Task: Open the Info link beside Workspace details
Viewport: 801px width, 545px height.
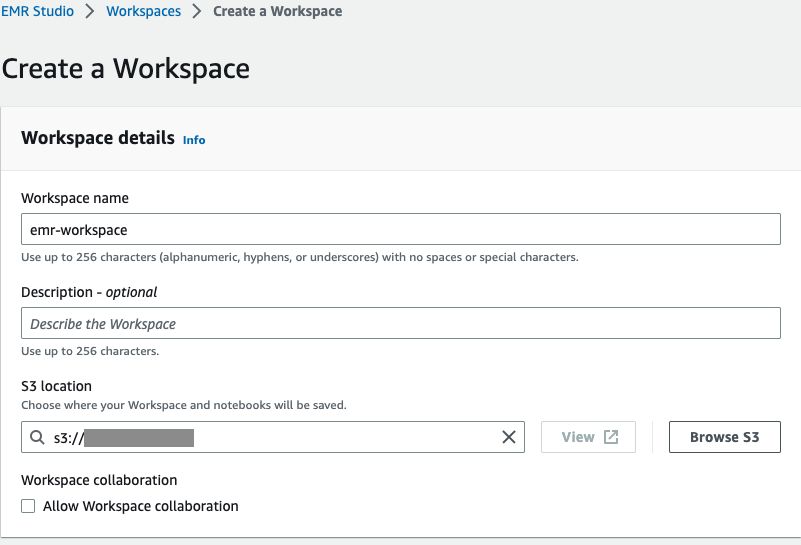Action: point(194,140)
